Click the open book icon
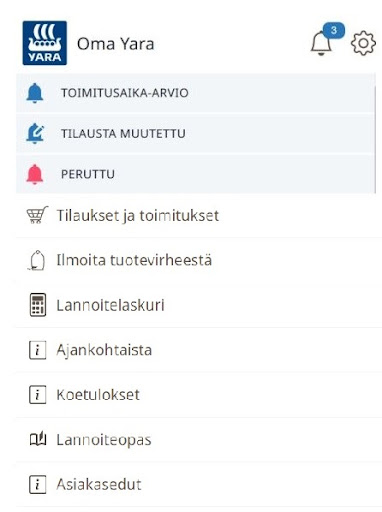The width and height of the screenshot is (382, 512). point(38,439)
